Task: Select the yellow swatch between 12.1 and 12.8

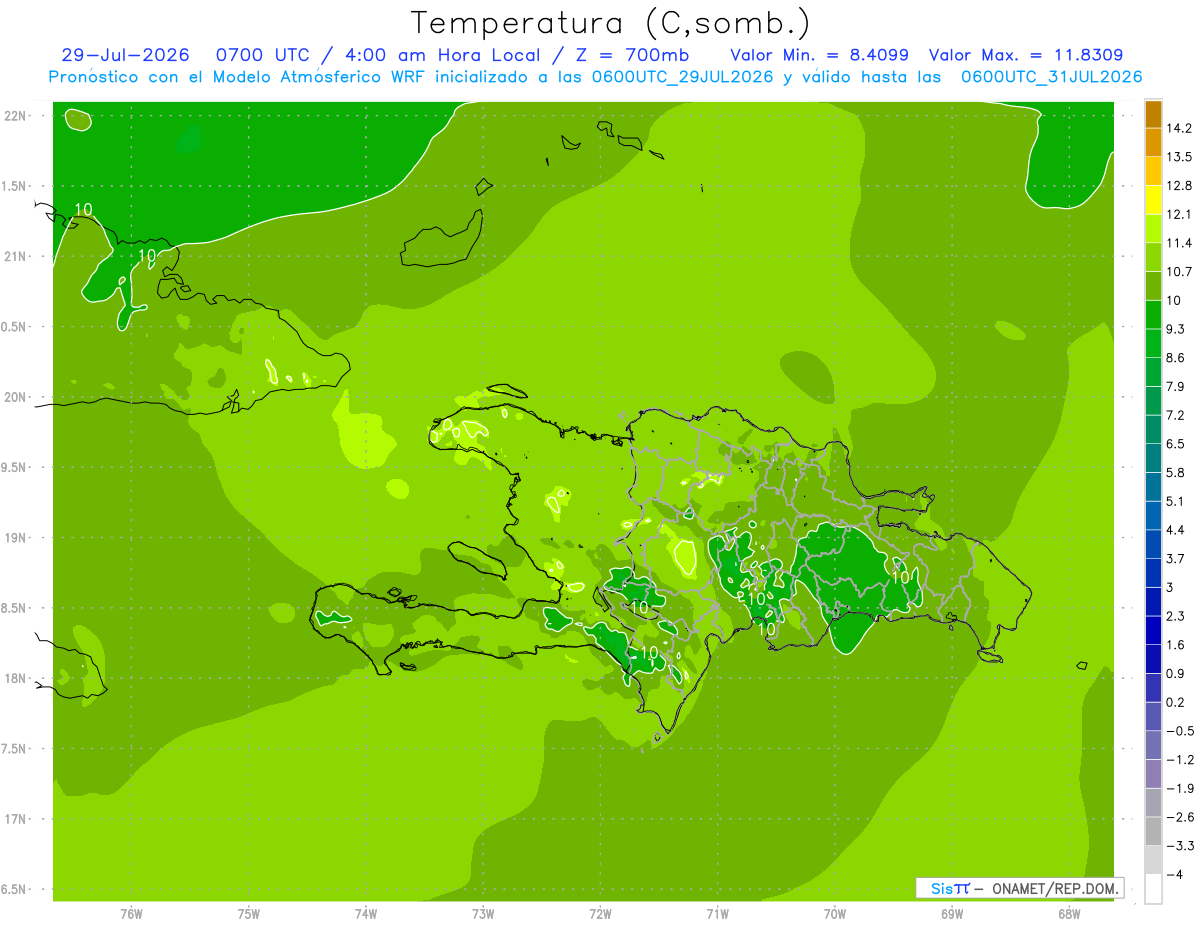Action: 1153,201
